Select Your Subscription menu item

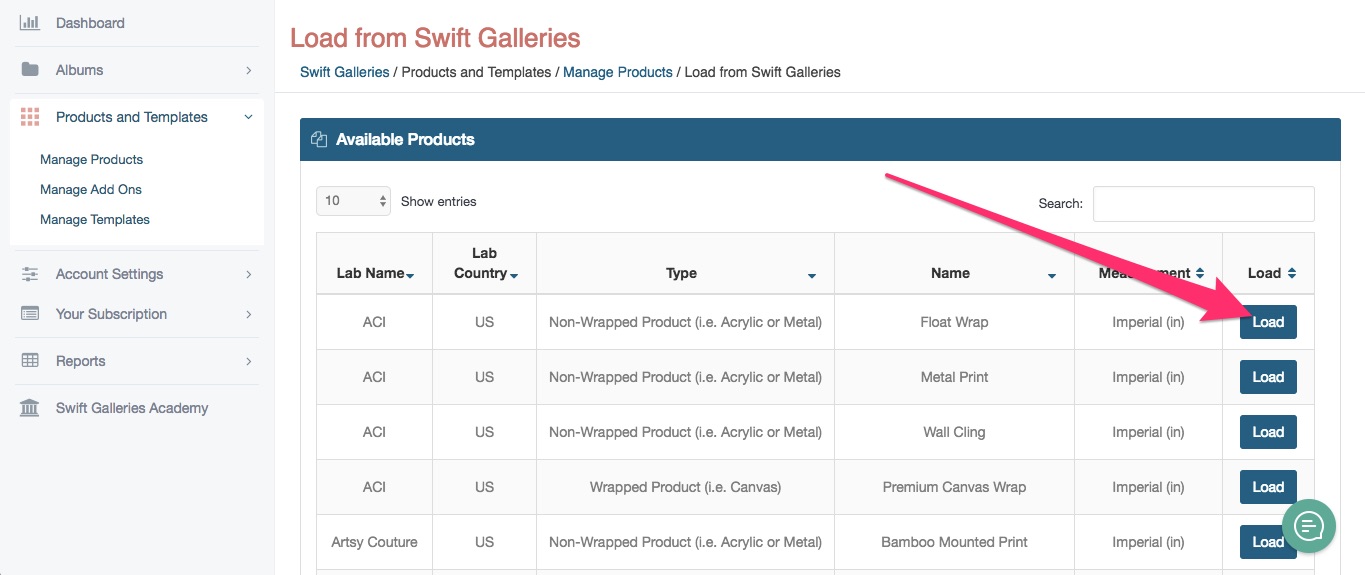[x=111, y=314]
